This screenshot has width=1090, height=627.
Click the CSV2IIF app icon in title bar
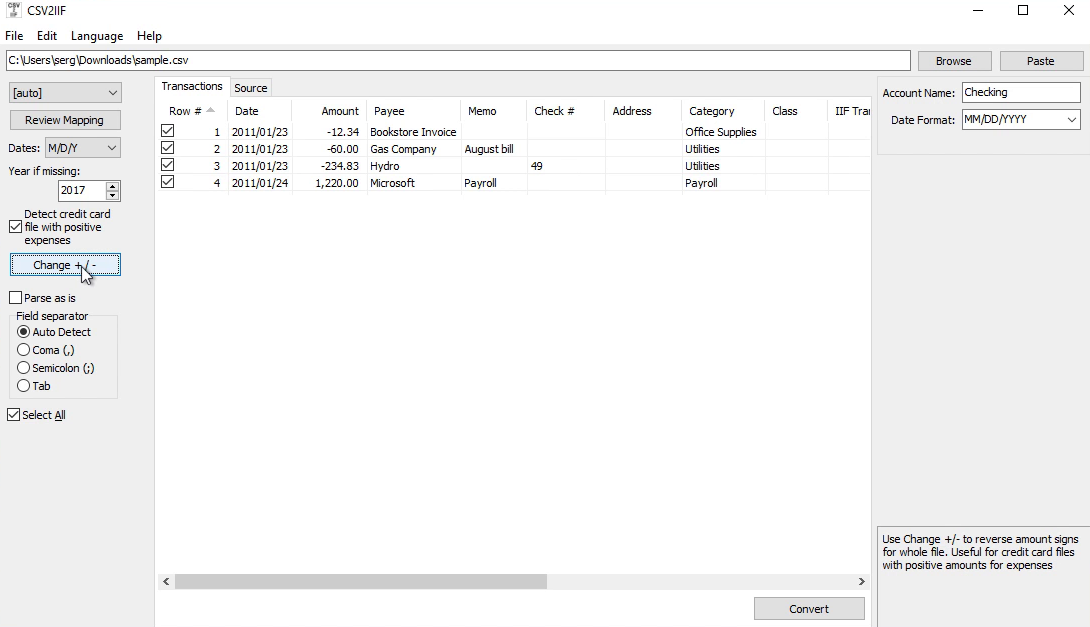(13, 10)
